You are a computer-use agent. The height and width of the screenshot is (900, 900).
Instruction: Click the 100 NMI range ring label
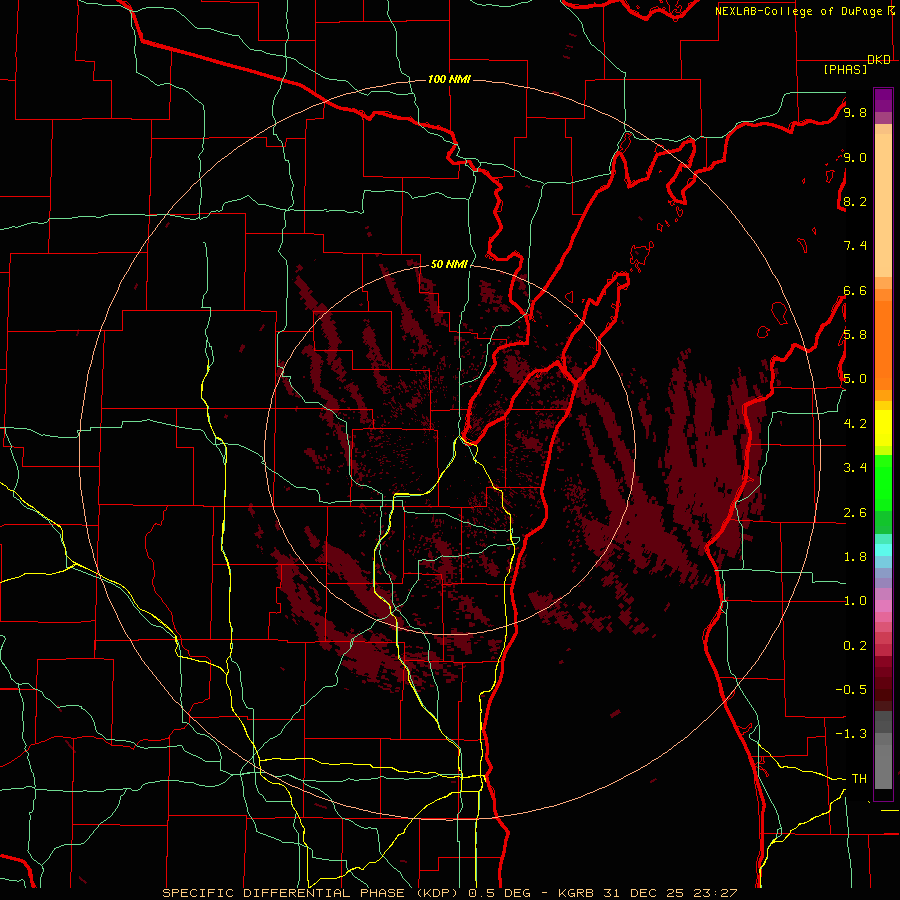[x=449, y=79]
